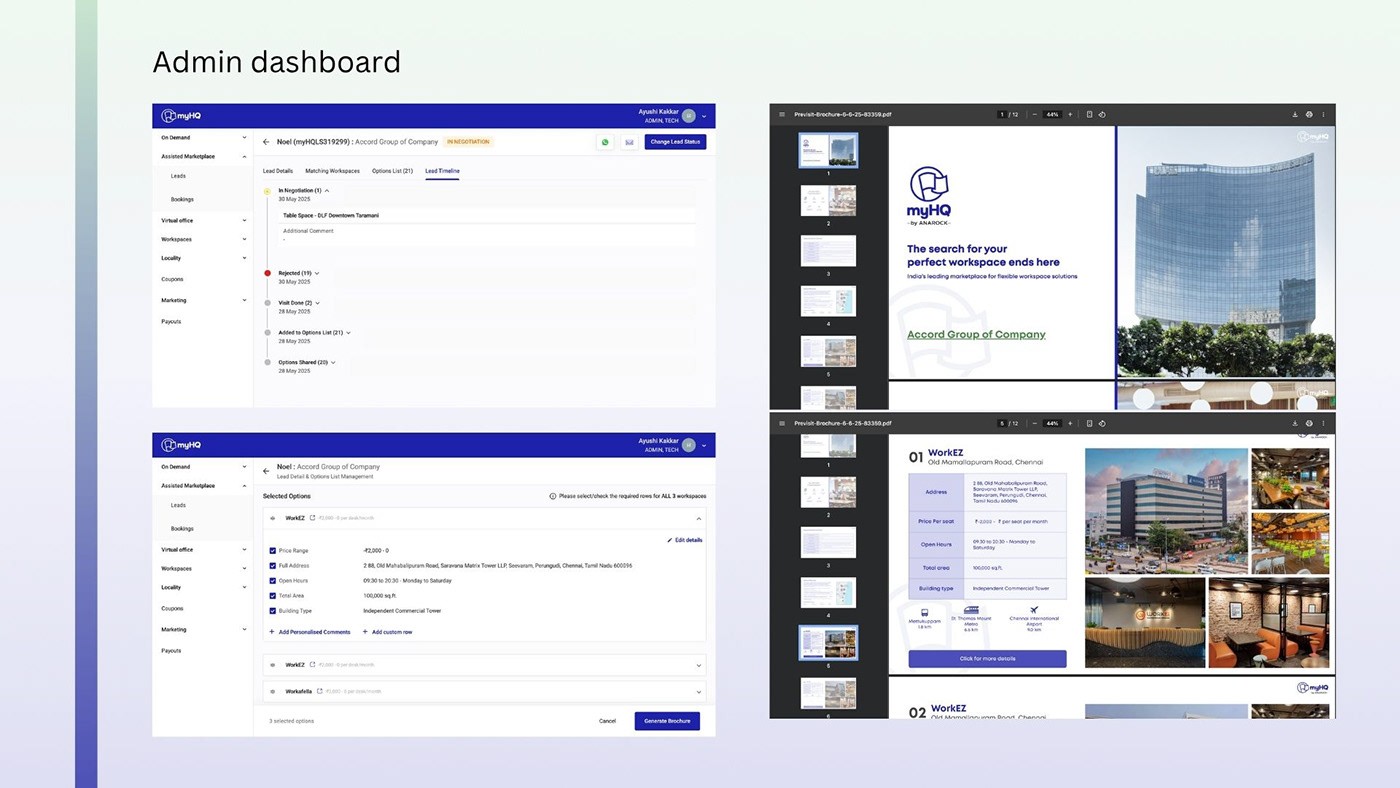Viewport: 1400px width, 788px height.
Task: Click Cancel next to Generate Brochure
Action: coord(607,721)
